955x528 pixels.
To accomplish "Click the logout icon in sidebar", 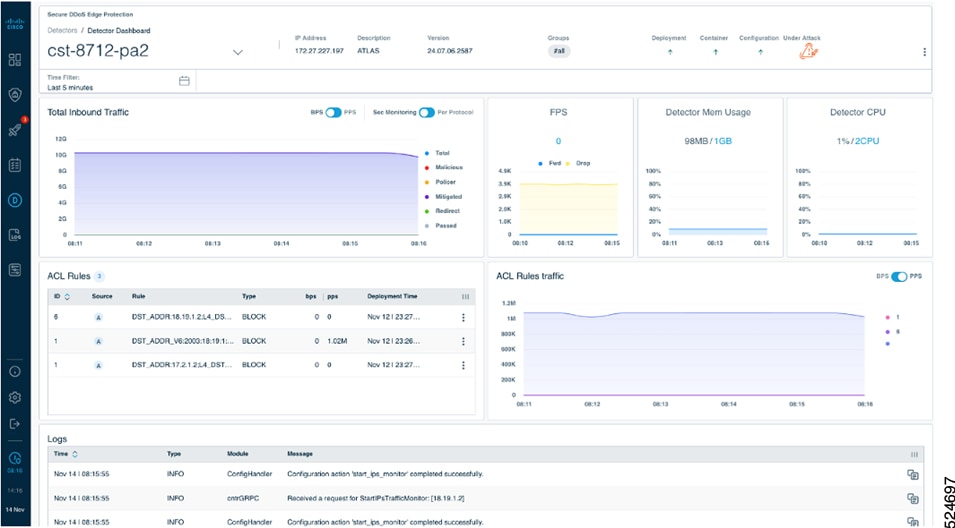I will tap(15, 423).
